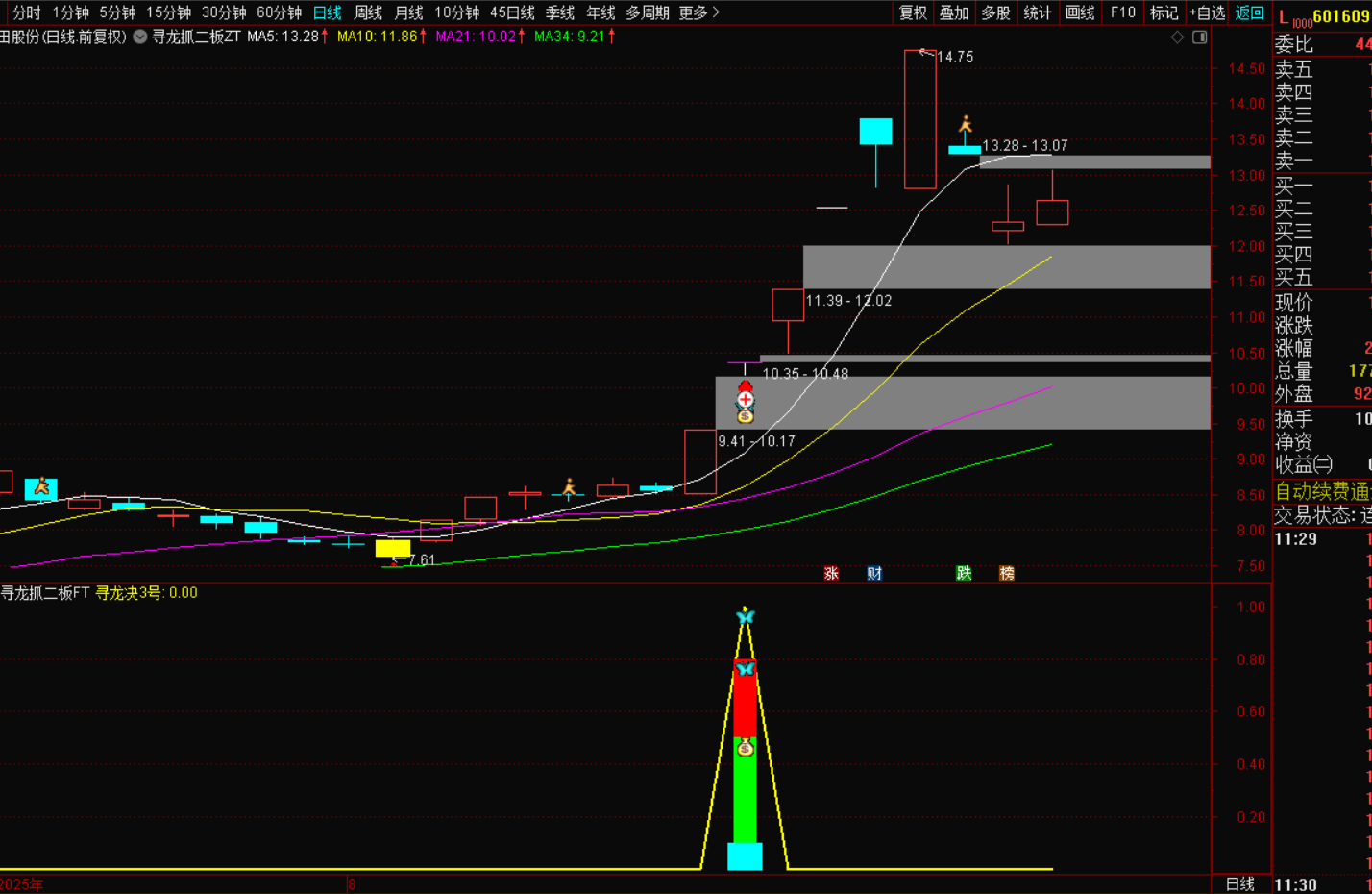This screenshot has width=1372, height=894.
Task: Select the 60分钟 period tab
Action: click(279, 12)
